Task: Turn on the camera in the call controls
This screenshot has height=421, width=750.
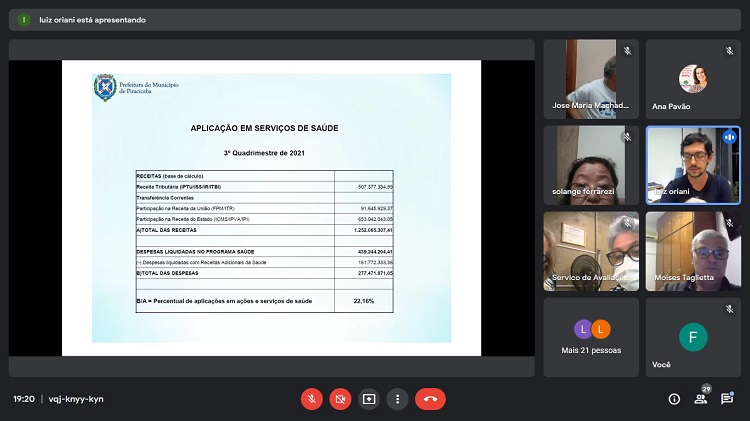Action: (x=340, y=399)
